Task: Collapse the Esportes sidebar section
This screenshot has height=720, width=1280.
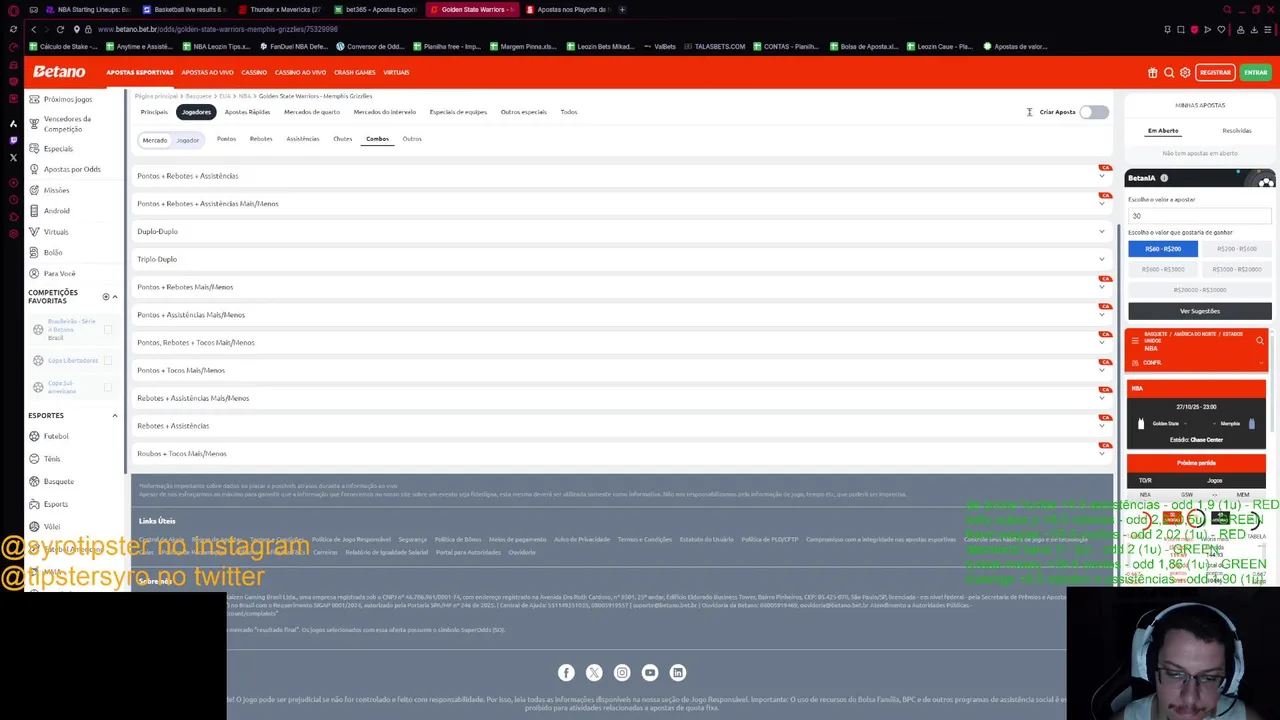Action: (x=114, y=415)
